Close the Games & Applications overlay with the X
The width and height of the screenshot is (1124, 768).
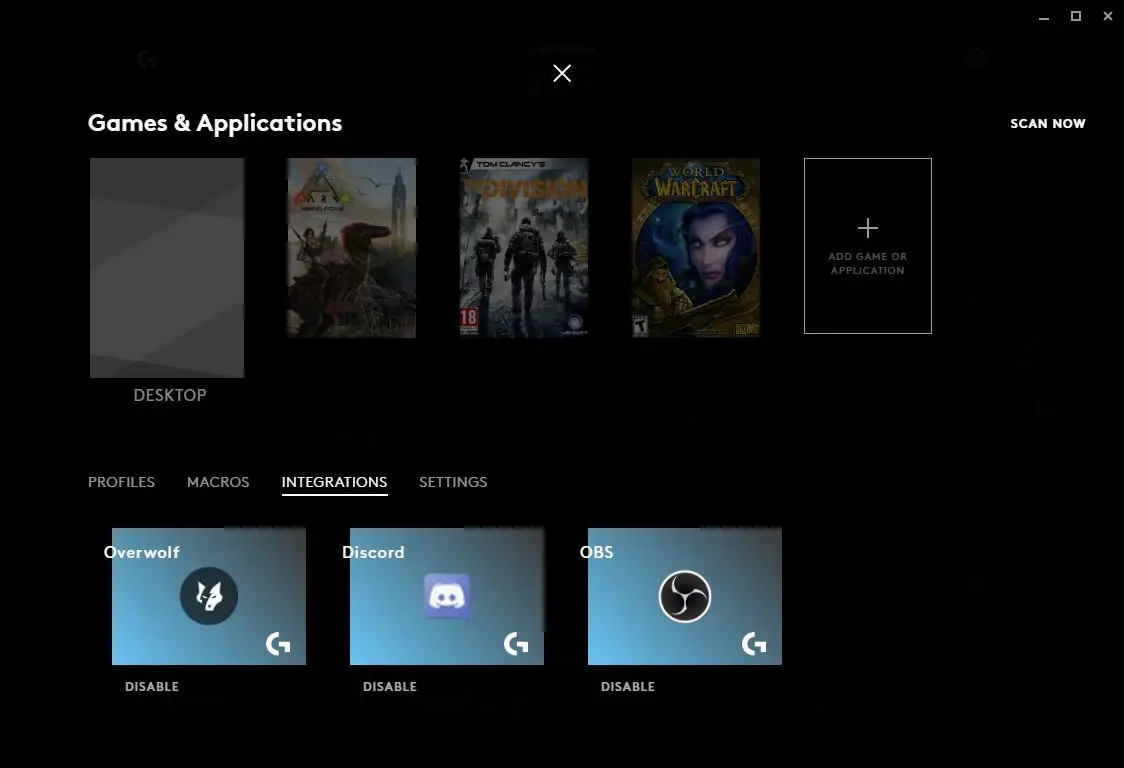[x=562, y=73]
